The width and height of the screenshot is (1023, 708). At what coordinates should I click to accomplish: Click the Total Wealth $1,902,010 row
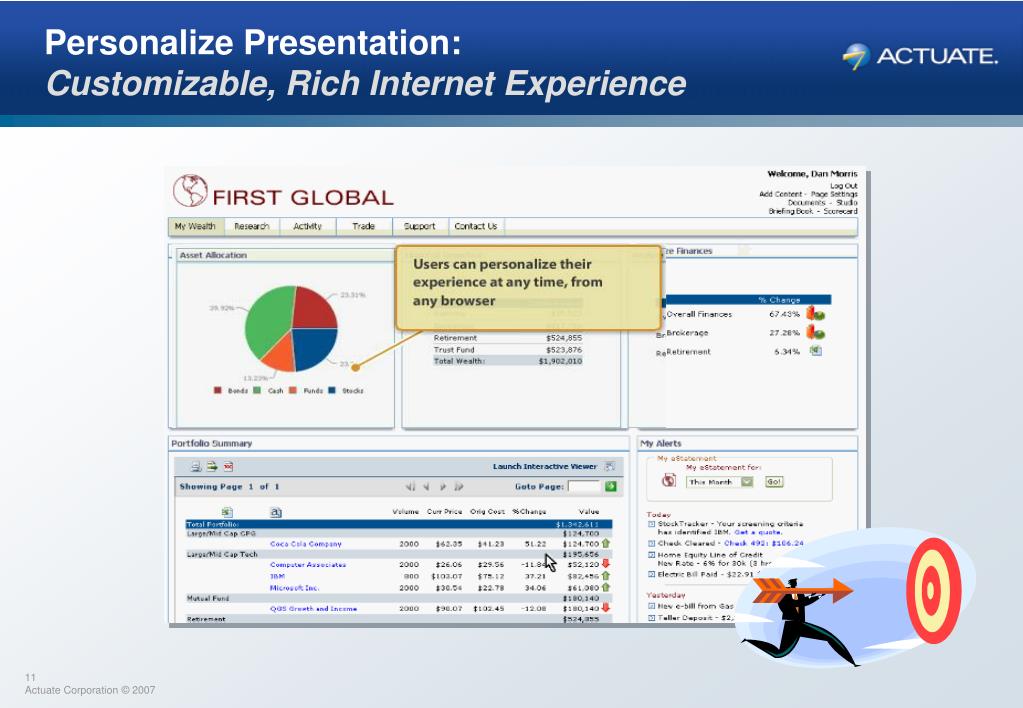tap(508, 361)
